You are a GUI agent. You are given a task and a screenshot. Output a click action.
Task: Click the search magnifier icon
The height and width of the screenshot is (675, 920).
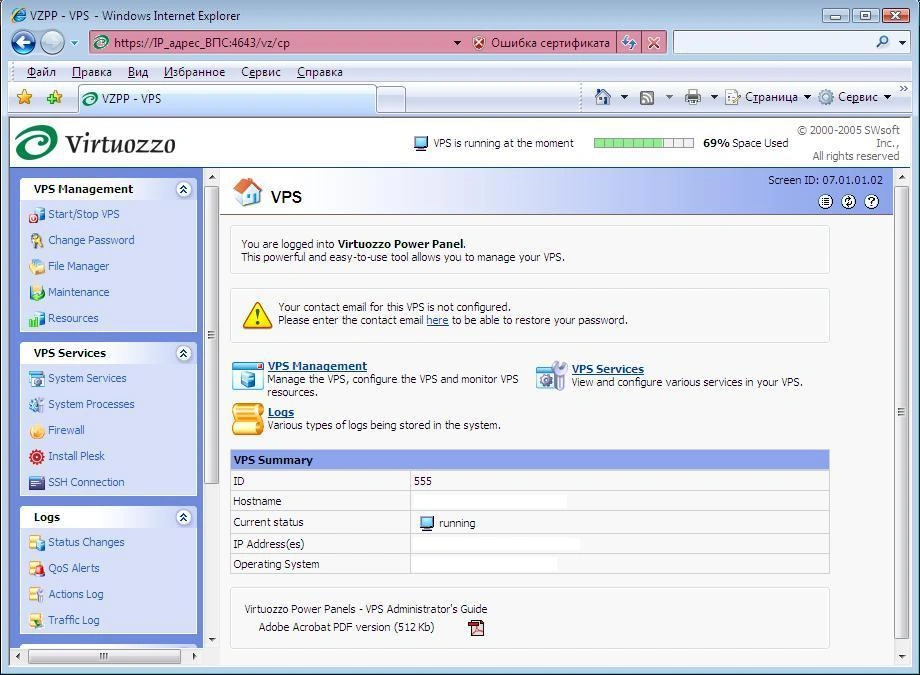[x=882, y=42]
